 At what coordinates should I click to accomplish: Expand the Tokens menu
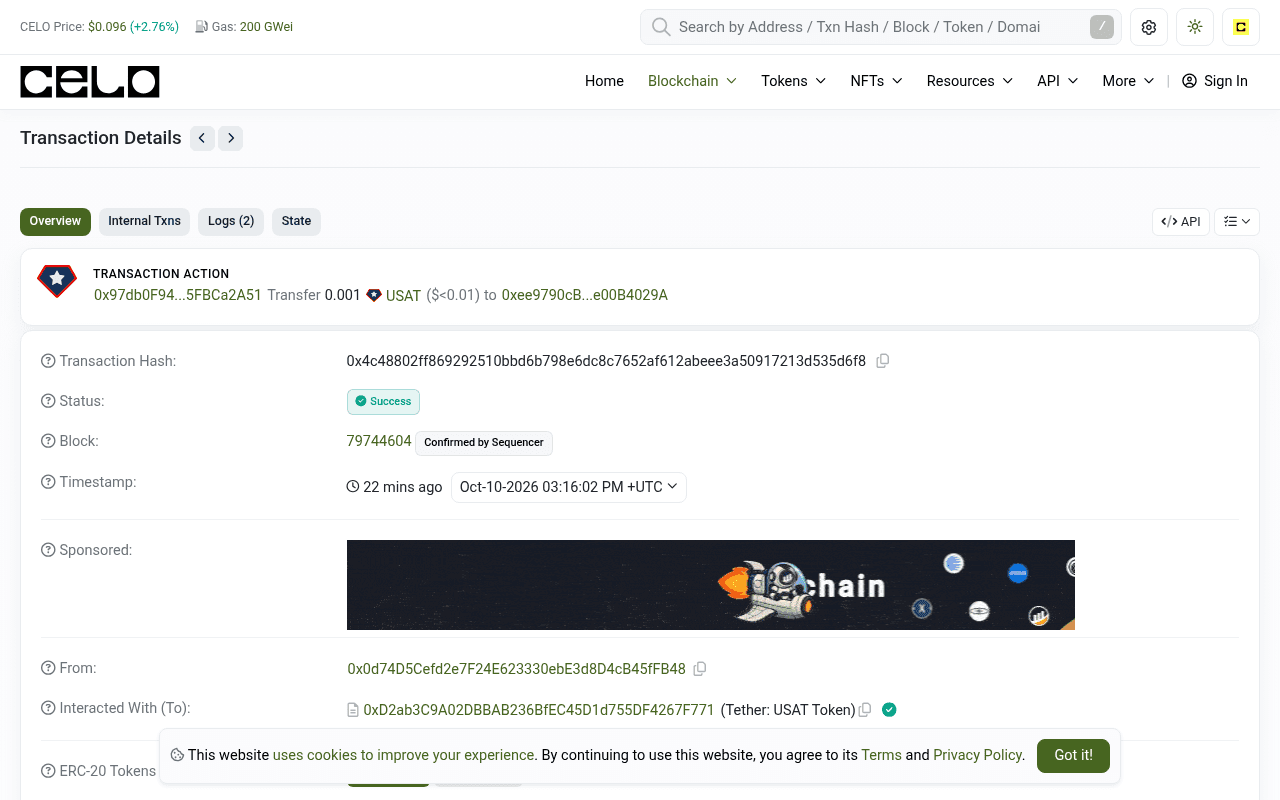pyautogui.click(x=793, y=81)
